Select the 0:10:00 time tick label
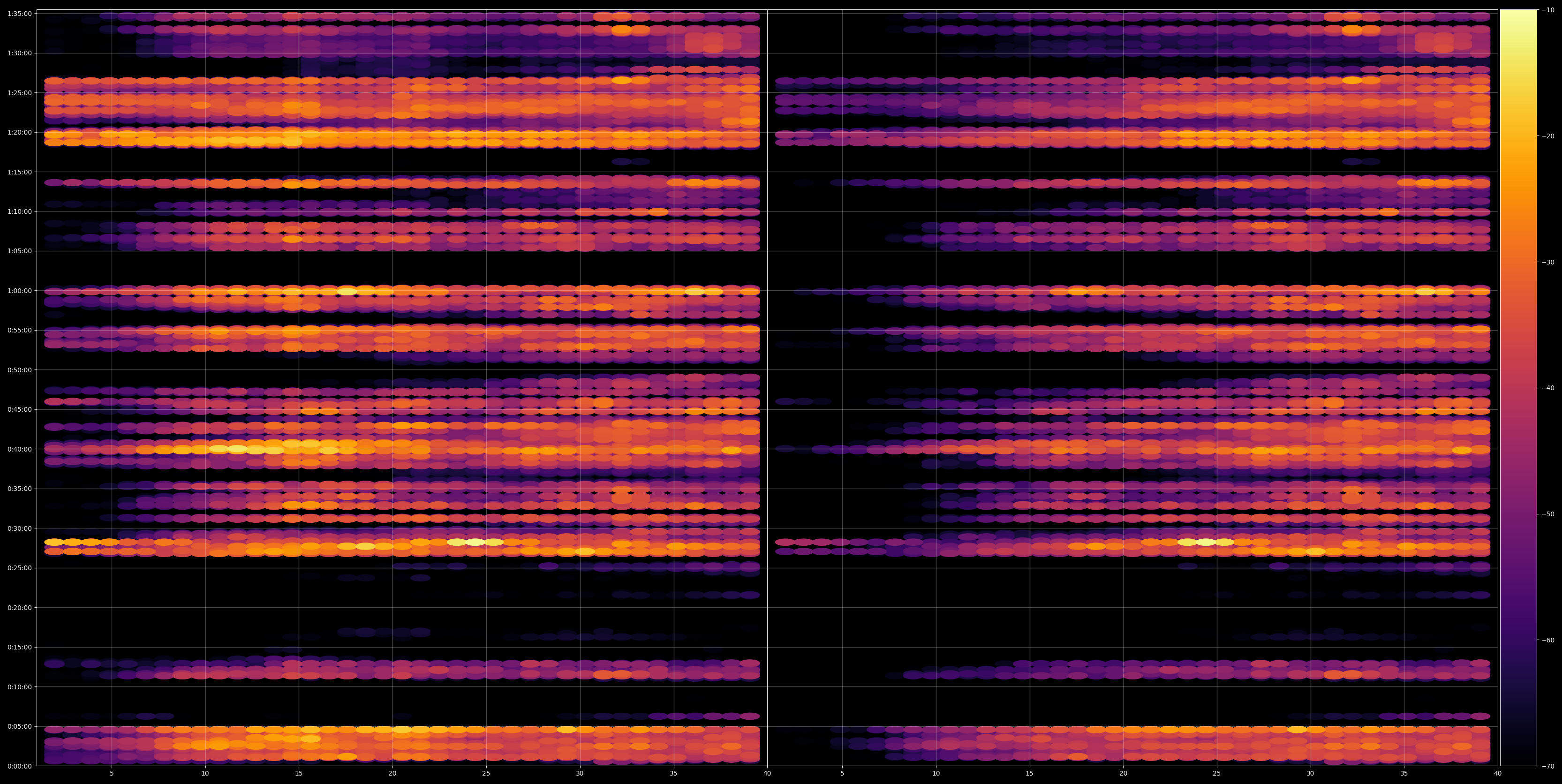This screenshot has height=784, width=1562. point(19,687)
